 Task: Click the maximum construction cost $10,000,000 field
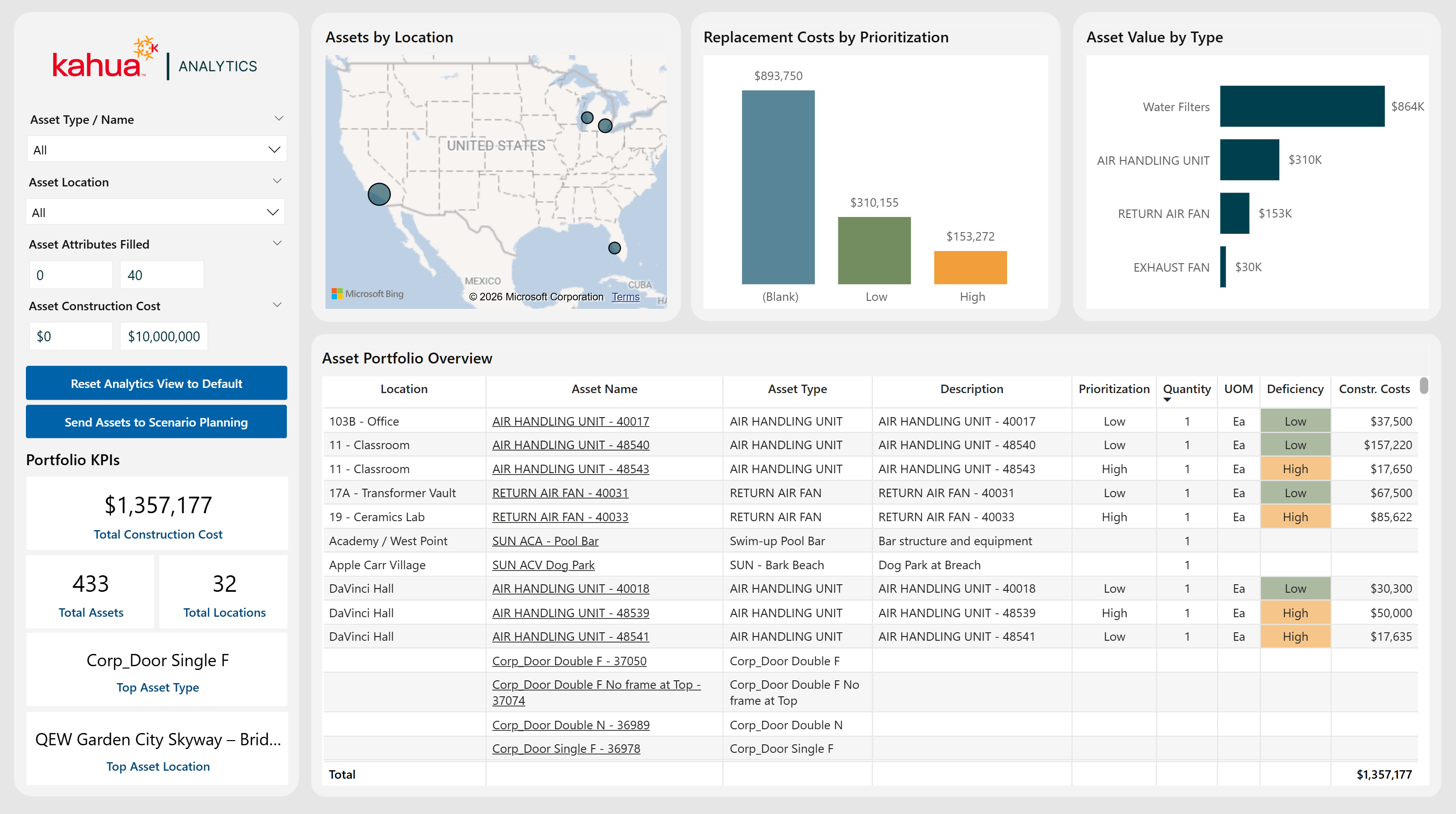pos(163,337)
